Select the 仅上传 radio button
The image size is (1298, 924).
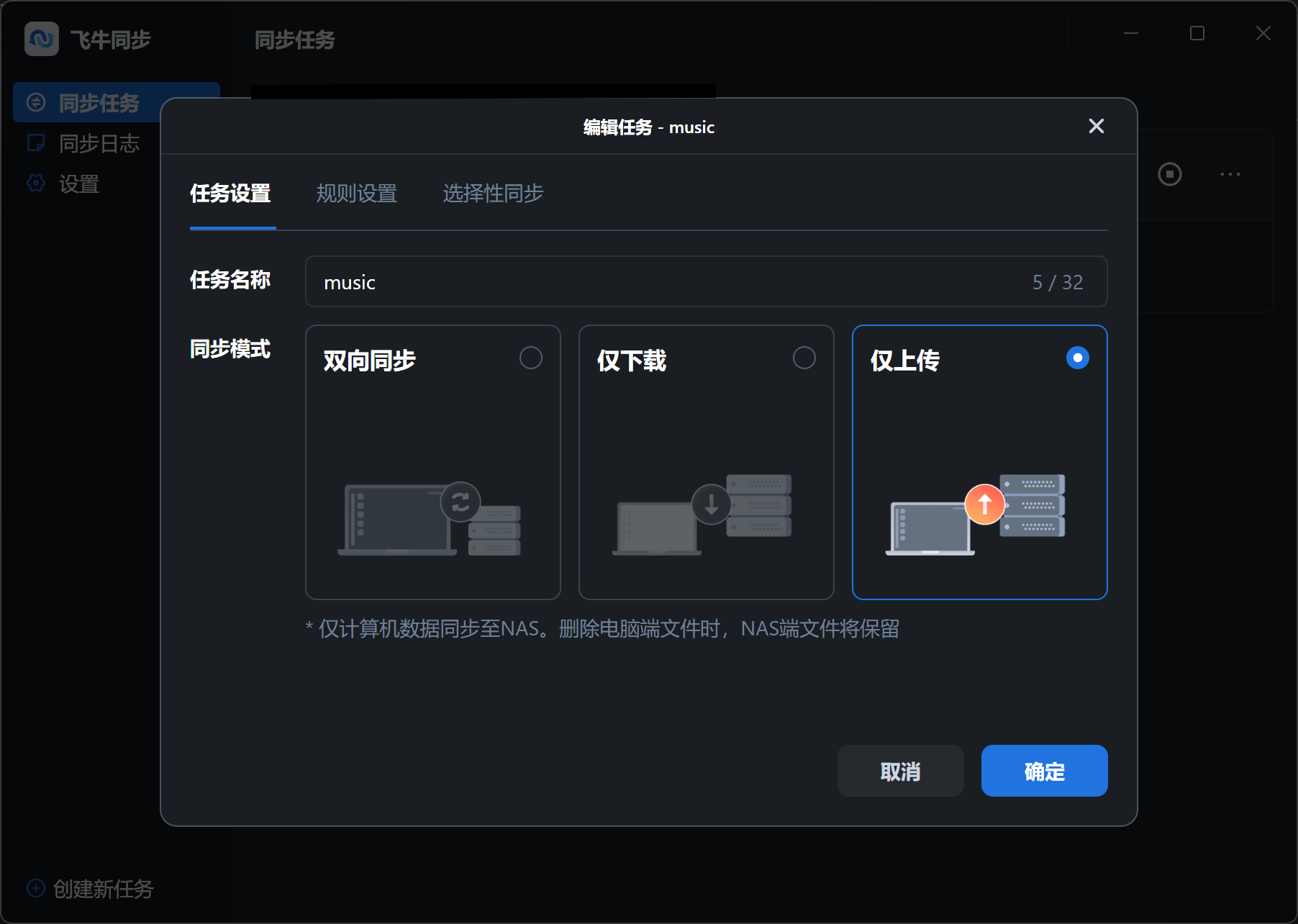(1078, 358)
